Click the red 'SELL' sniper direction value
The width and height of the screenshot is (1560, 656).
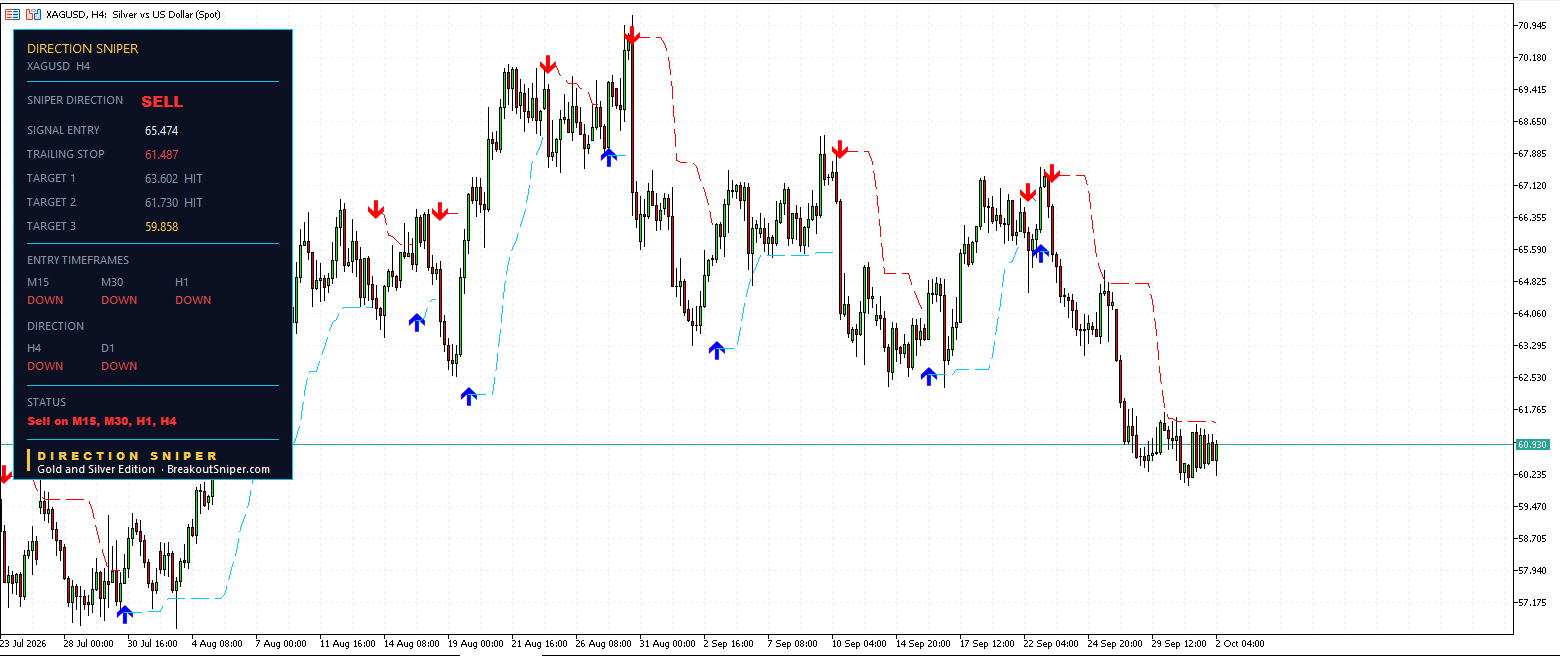[x=162, y=101]
